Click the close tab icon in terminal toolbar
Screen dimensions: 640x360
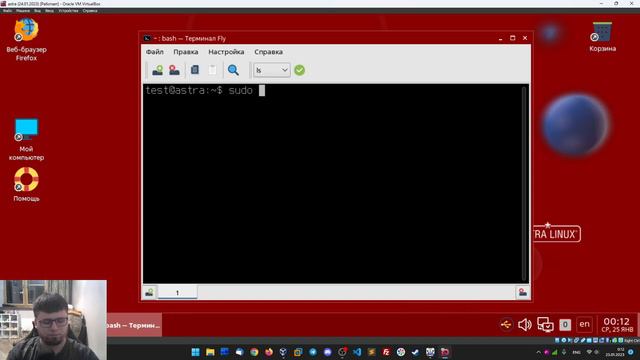[x=174, y=70]
